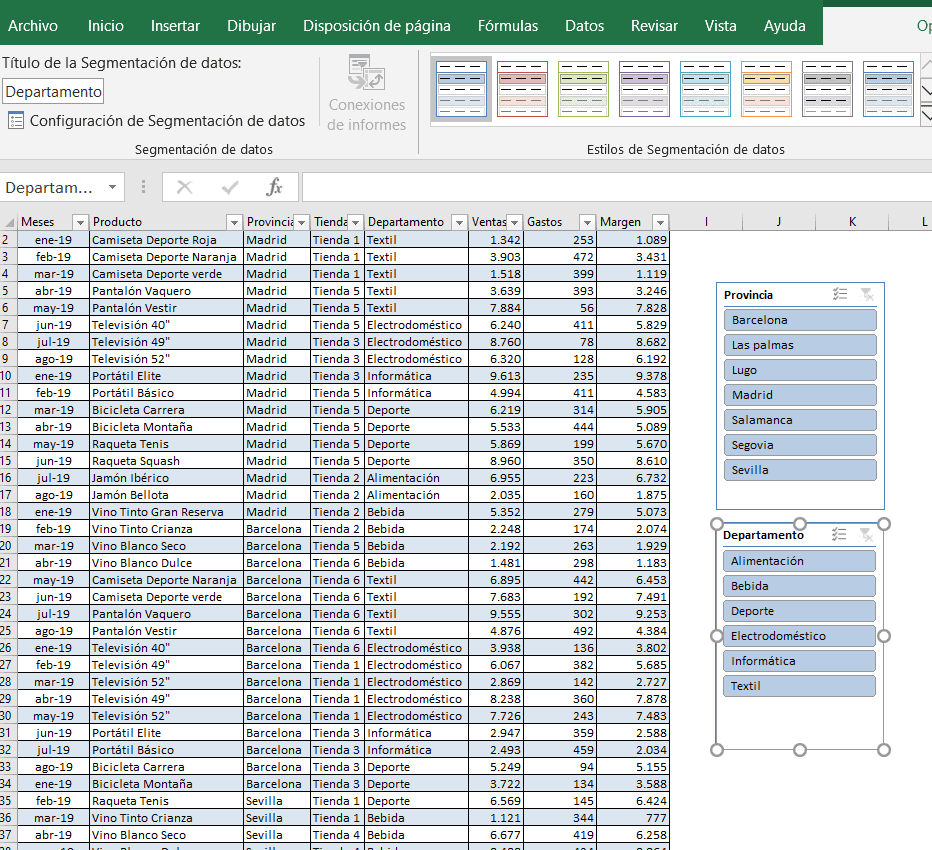932x850 pixels.
Task: Apply the purple slicer style
Action: click(x=644, y=89)
